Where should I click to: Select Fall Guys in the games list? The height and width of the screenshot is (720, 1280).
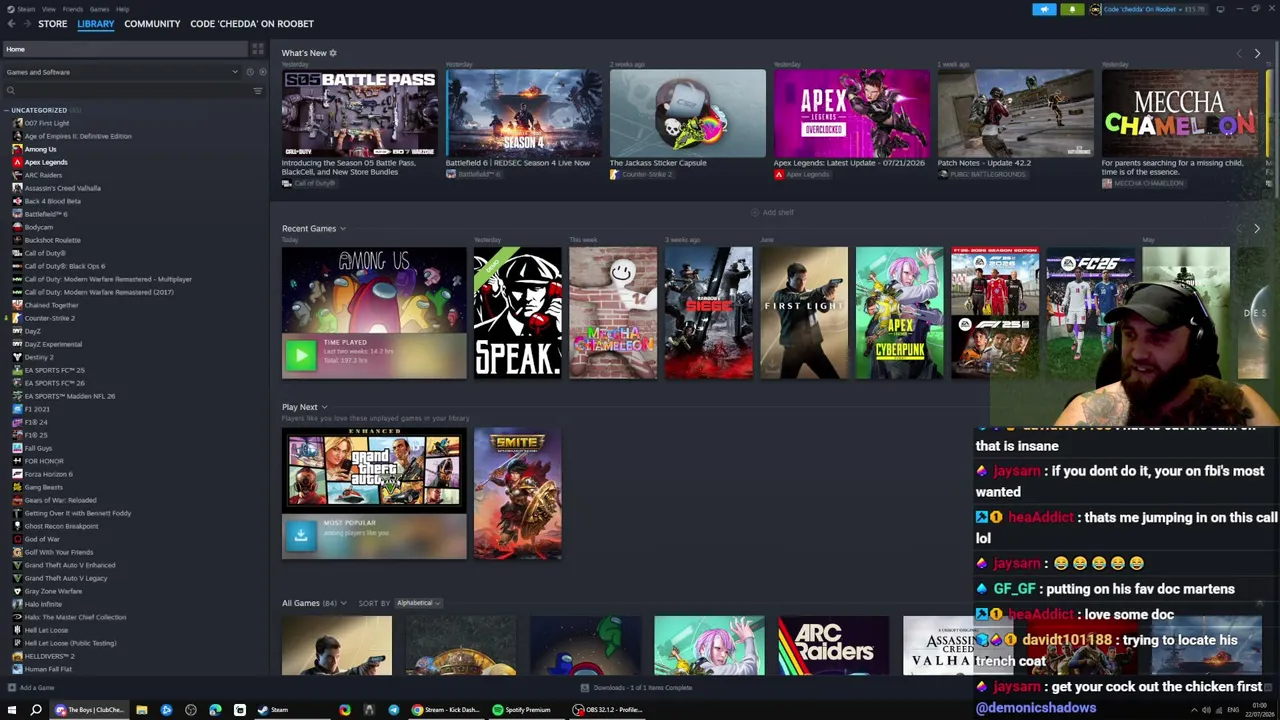[38, 448]
